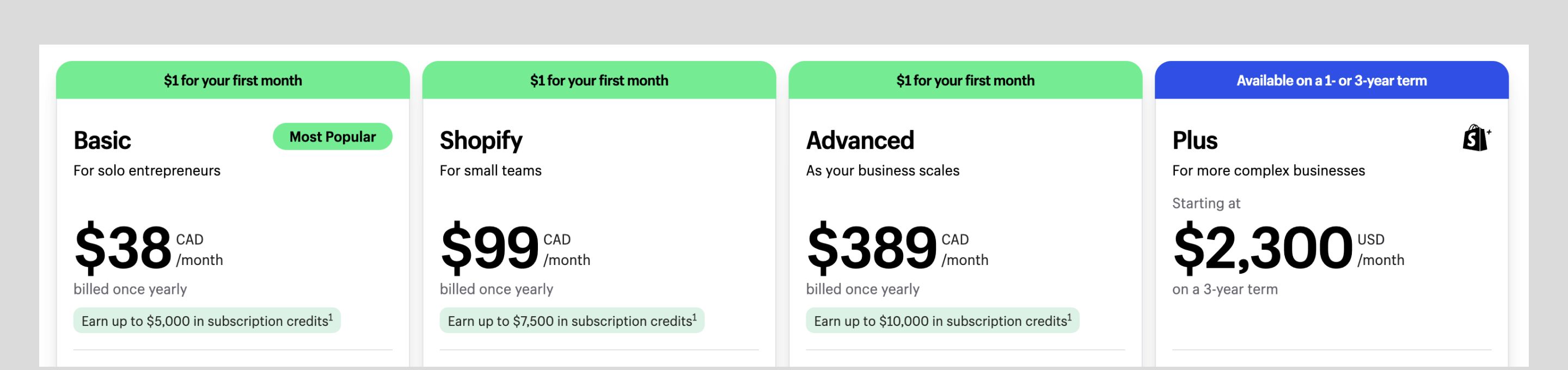Click the "For more complex businesses" description
Viewport: 1568px width, 370px height.
click(1268, 170)
